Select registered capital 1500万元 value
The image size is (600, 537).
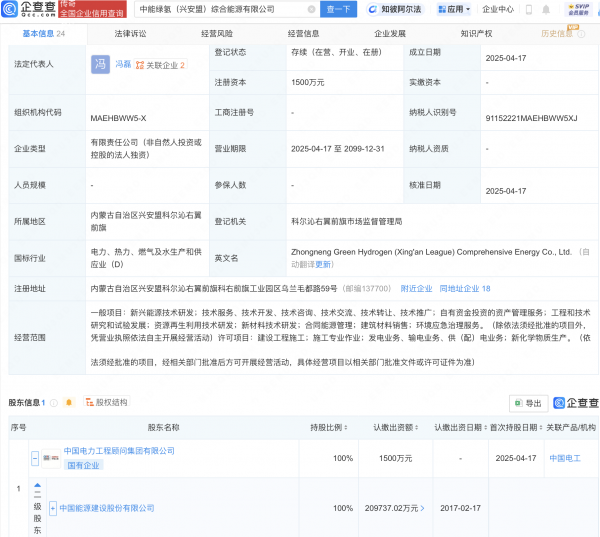click(x=307, y=83)
